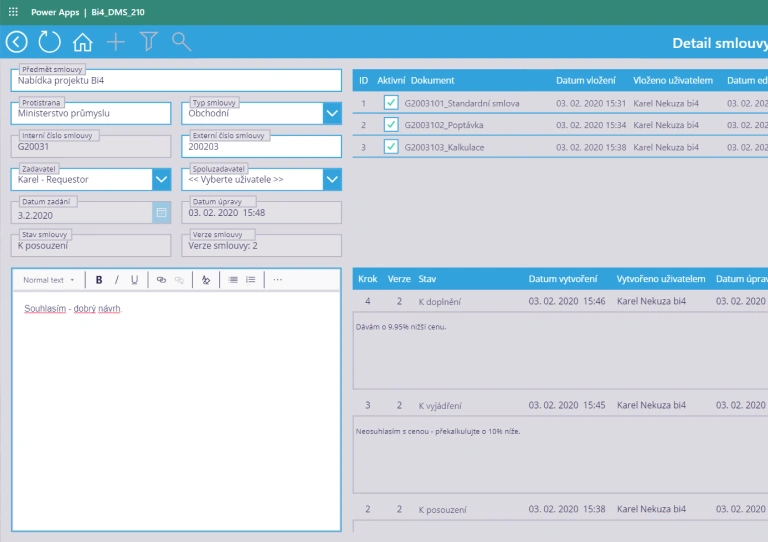Click the back arrow icon

(17, 41)
